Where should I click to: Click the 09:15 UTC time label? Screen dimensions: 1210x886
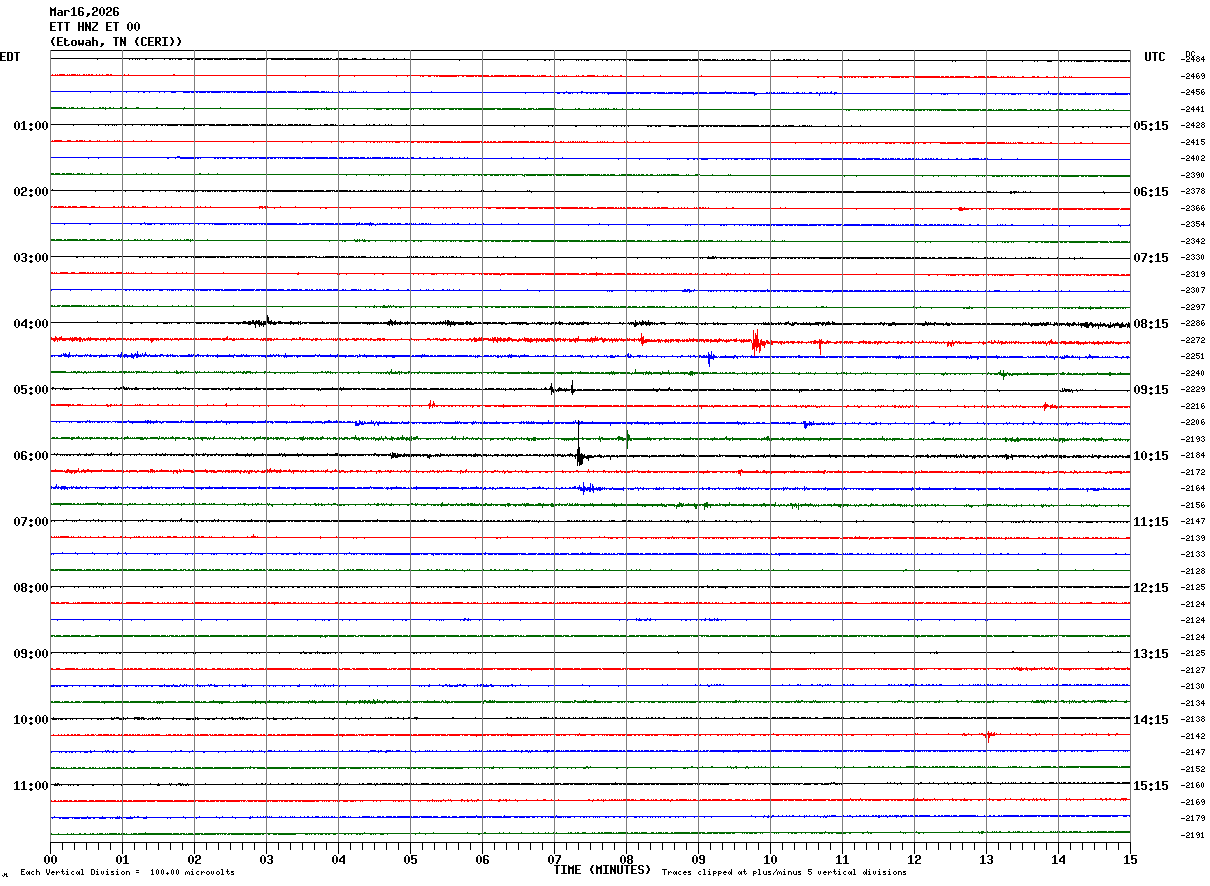click(x=1151, y=390)
